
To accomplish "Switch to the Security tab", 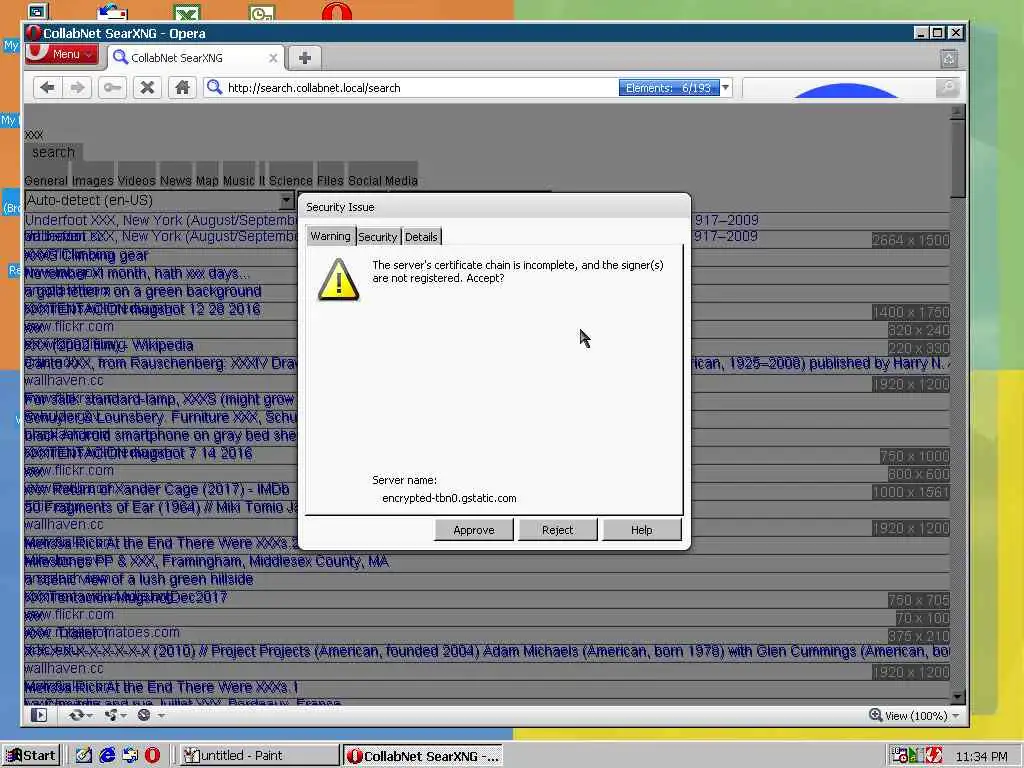I will pos(377,236).
